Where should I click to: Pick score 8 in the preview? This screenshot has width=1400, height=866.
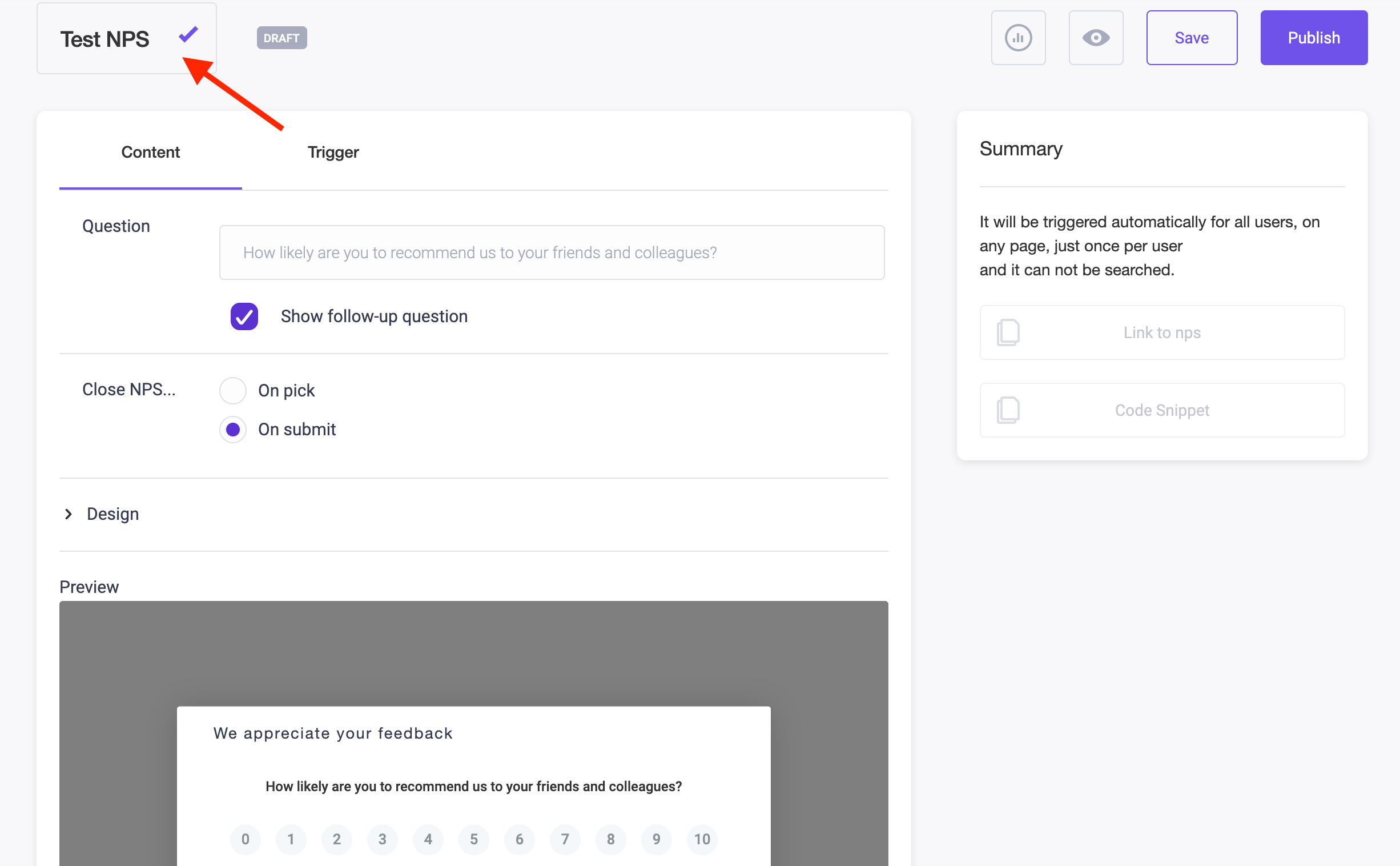[611, 839]
